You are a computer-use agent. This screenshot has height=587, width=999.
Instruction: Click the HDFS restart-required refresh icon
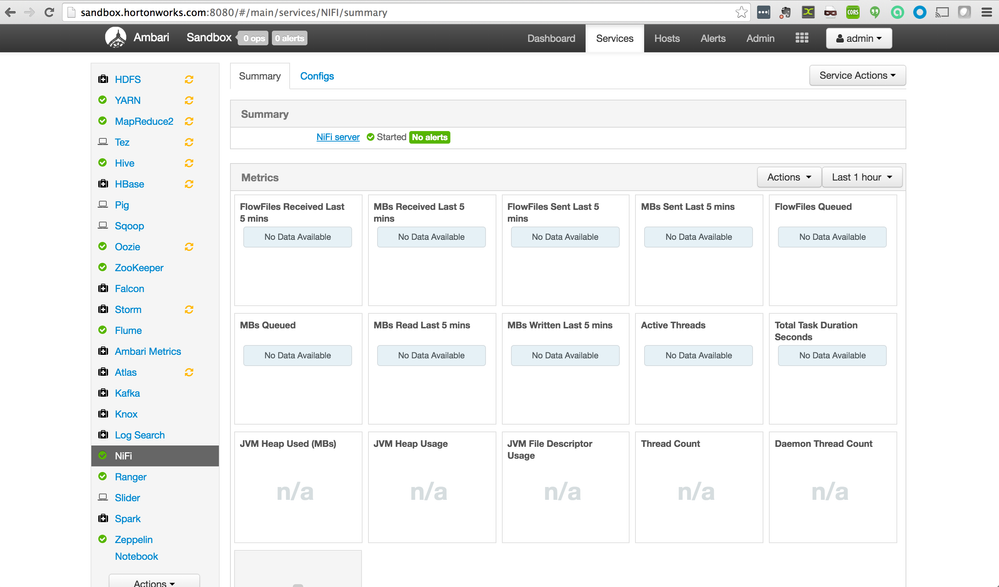coord(189,80)
